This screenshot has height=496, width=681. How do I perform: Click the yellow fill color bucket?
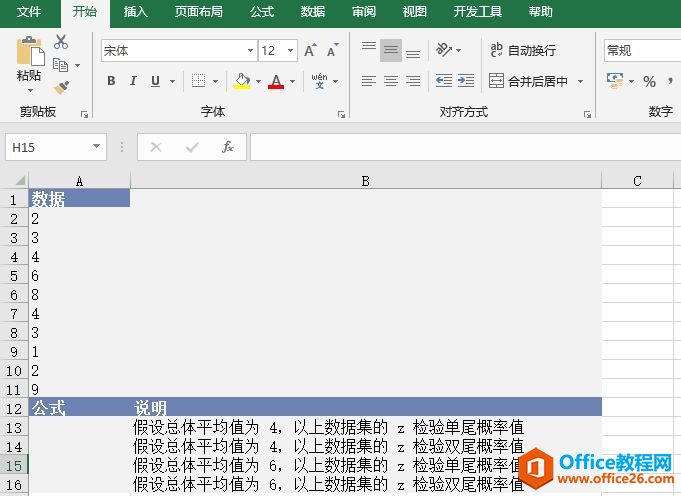[241, 81]
